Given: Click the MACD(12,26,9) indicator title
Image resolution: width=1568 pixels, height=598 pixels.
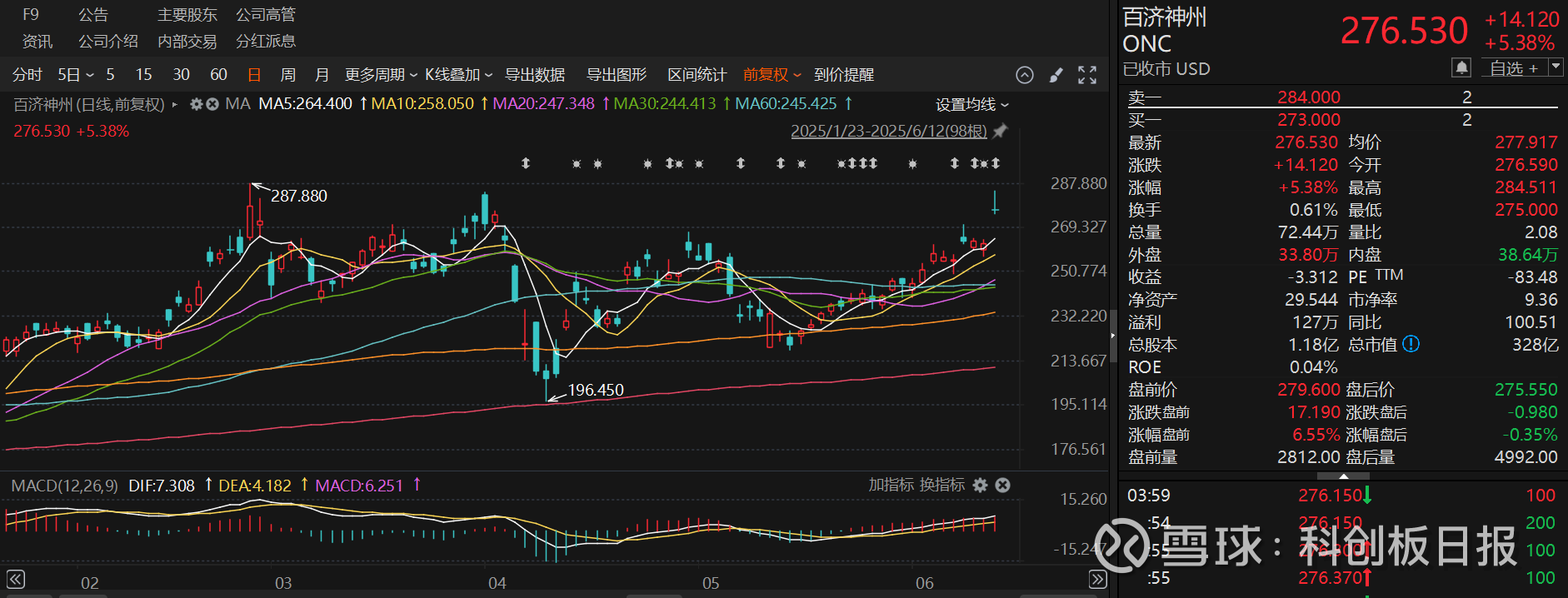Looking at the screenshot, I should click(x=65, y=486).
